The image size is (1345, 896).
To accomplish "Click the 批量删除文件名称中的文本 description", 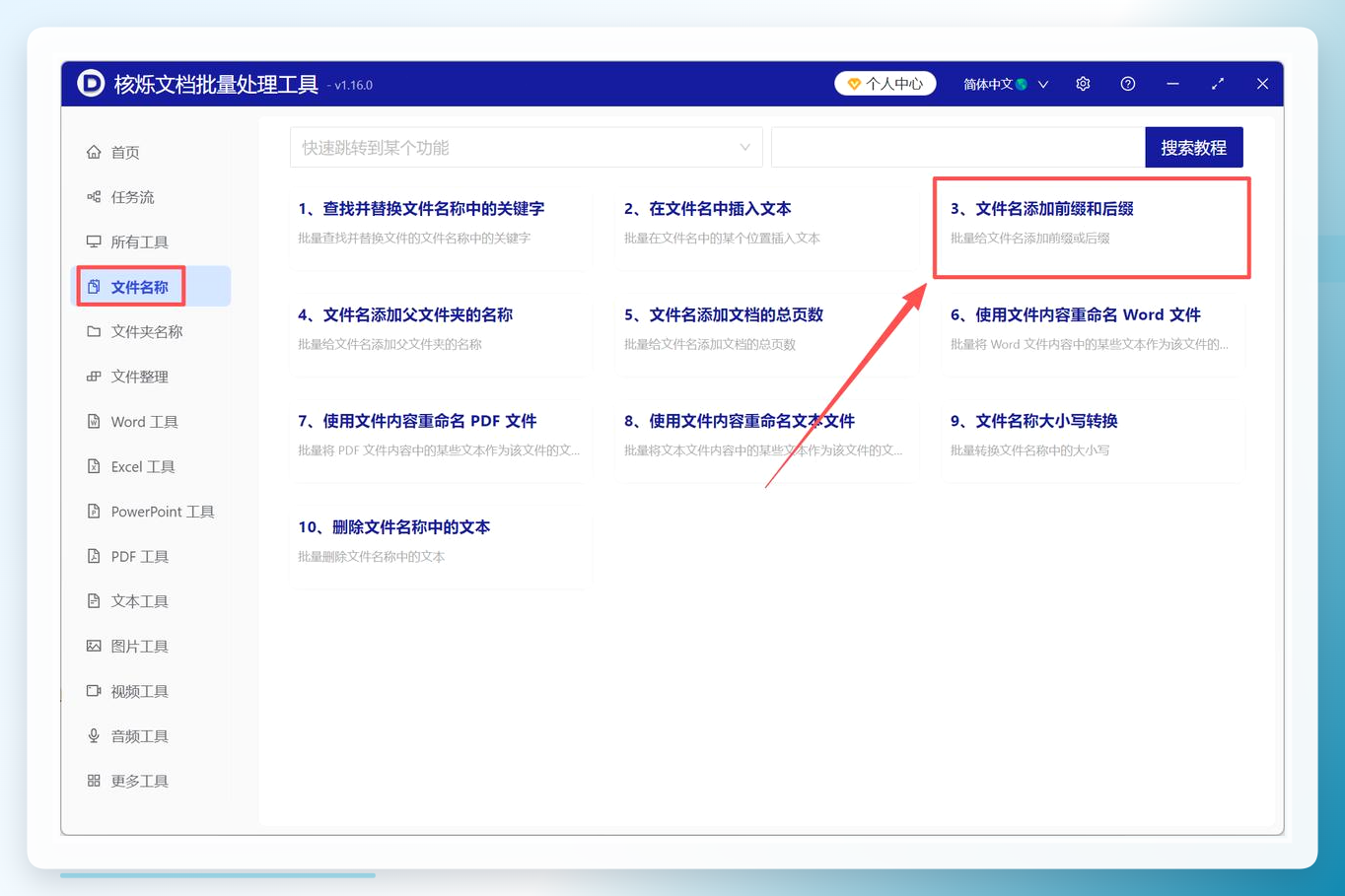I will tap(371, 557).
